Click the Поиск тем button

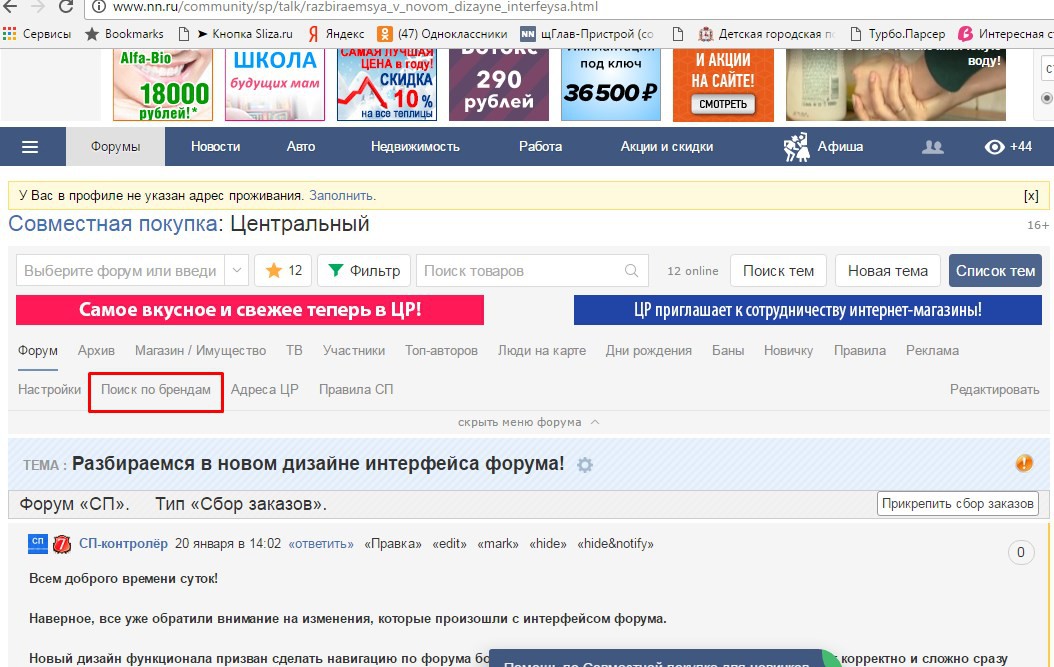[x=778, y=270]
